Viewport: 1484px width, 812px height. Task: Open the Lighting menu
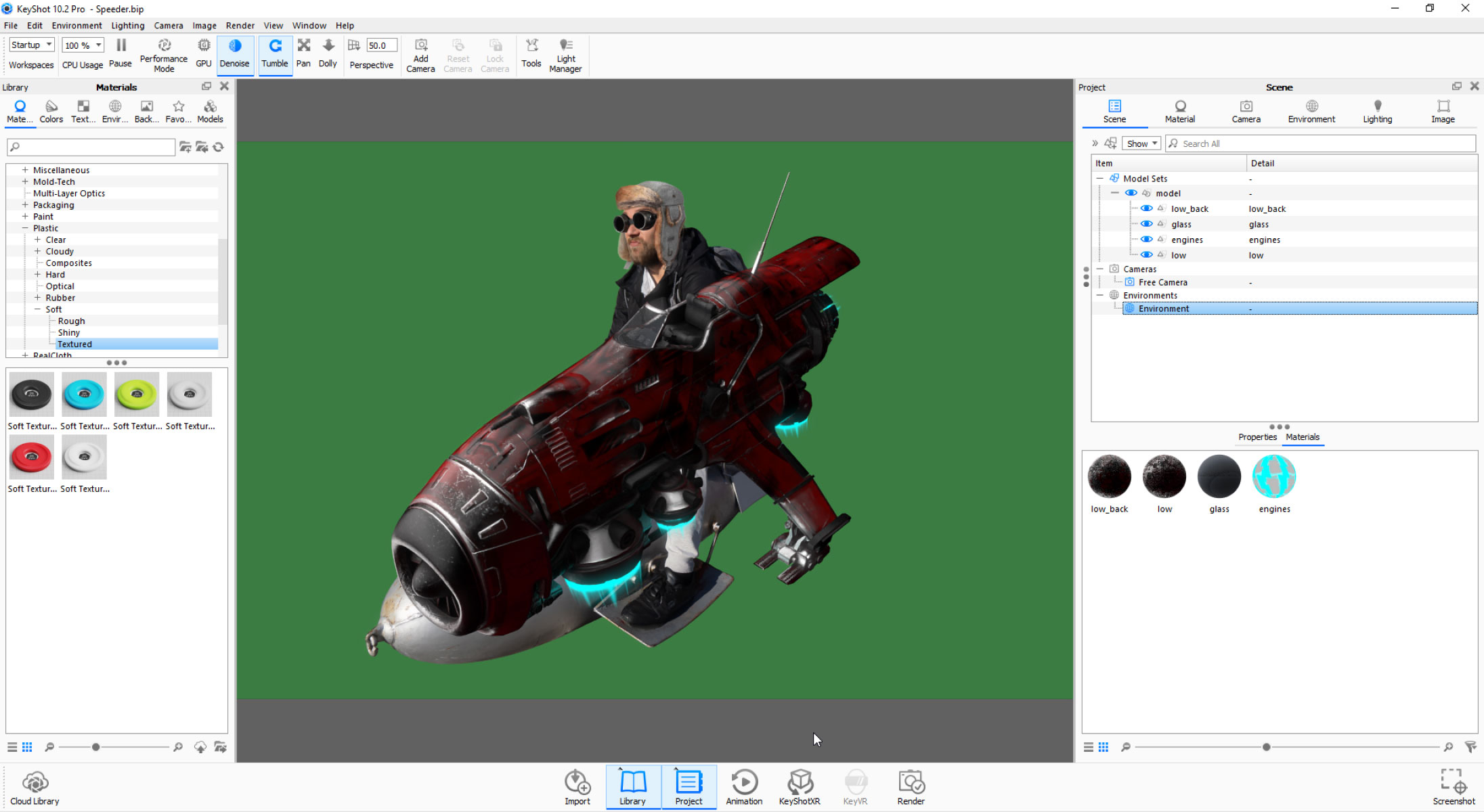[128, 25]
